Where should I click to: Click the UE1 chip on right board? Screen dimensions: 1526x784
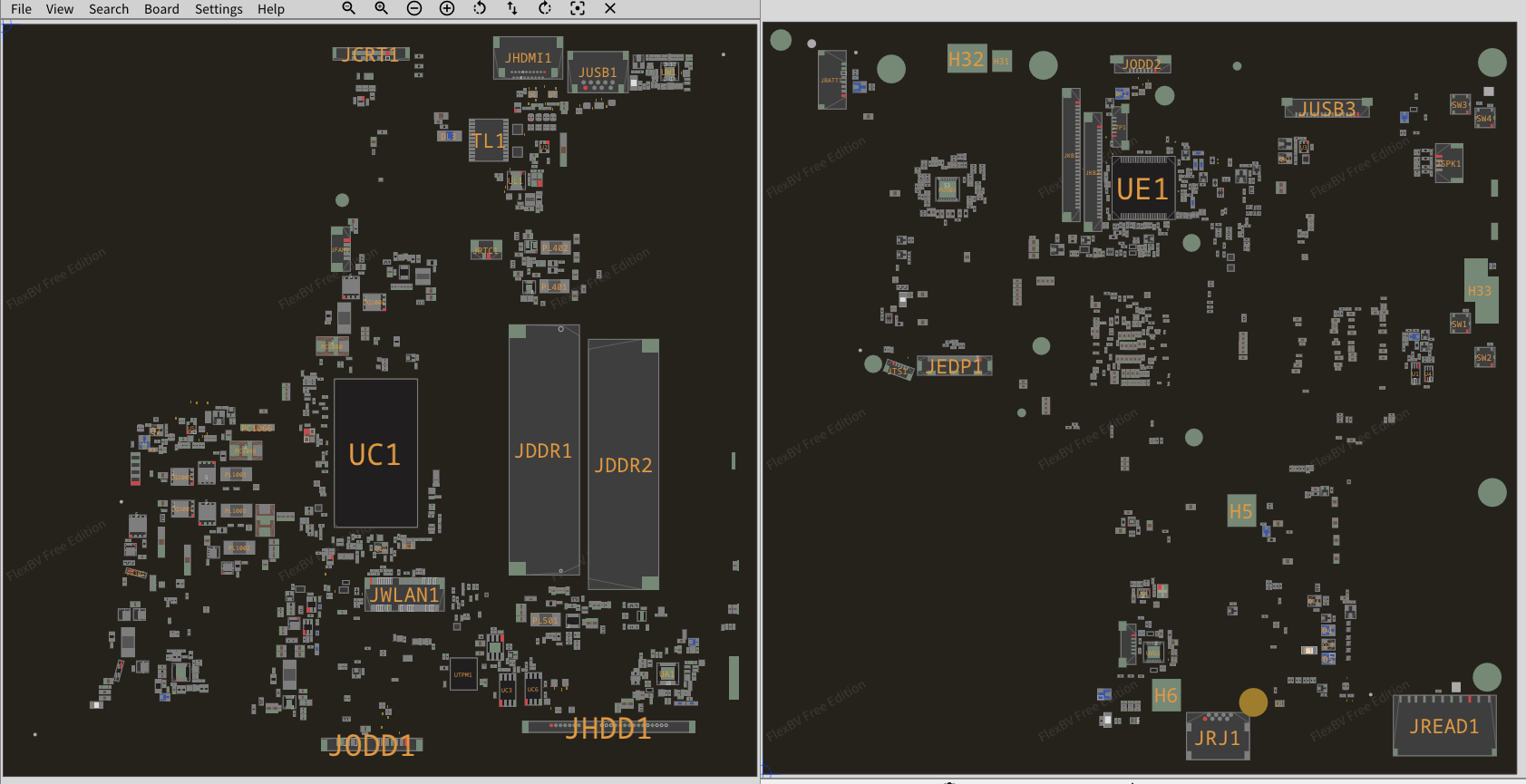point(1142,189)
